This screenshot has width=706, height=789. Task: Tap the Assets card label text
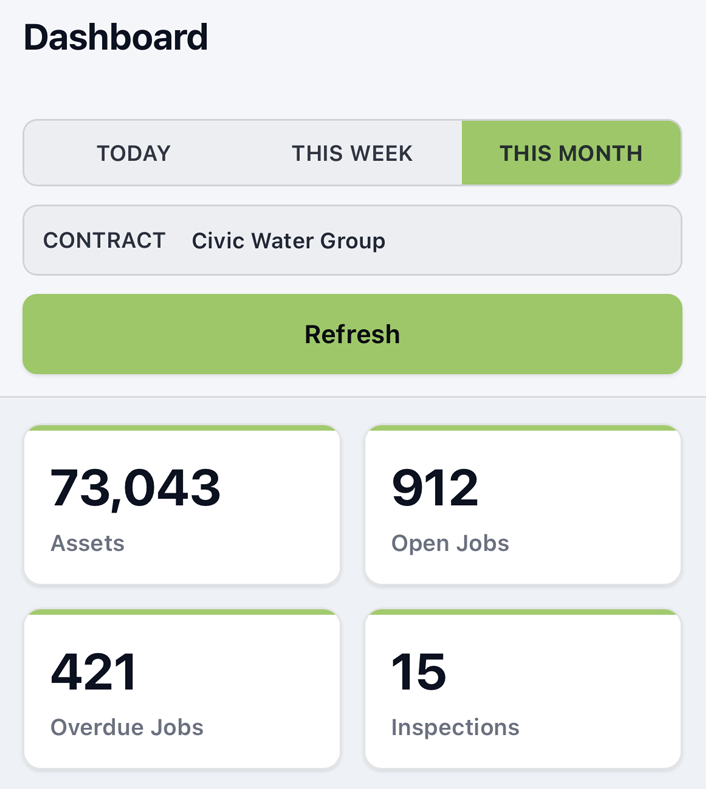point(87,544)
